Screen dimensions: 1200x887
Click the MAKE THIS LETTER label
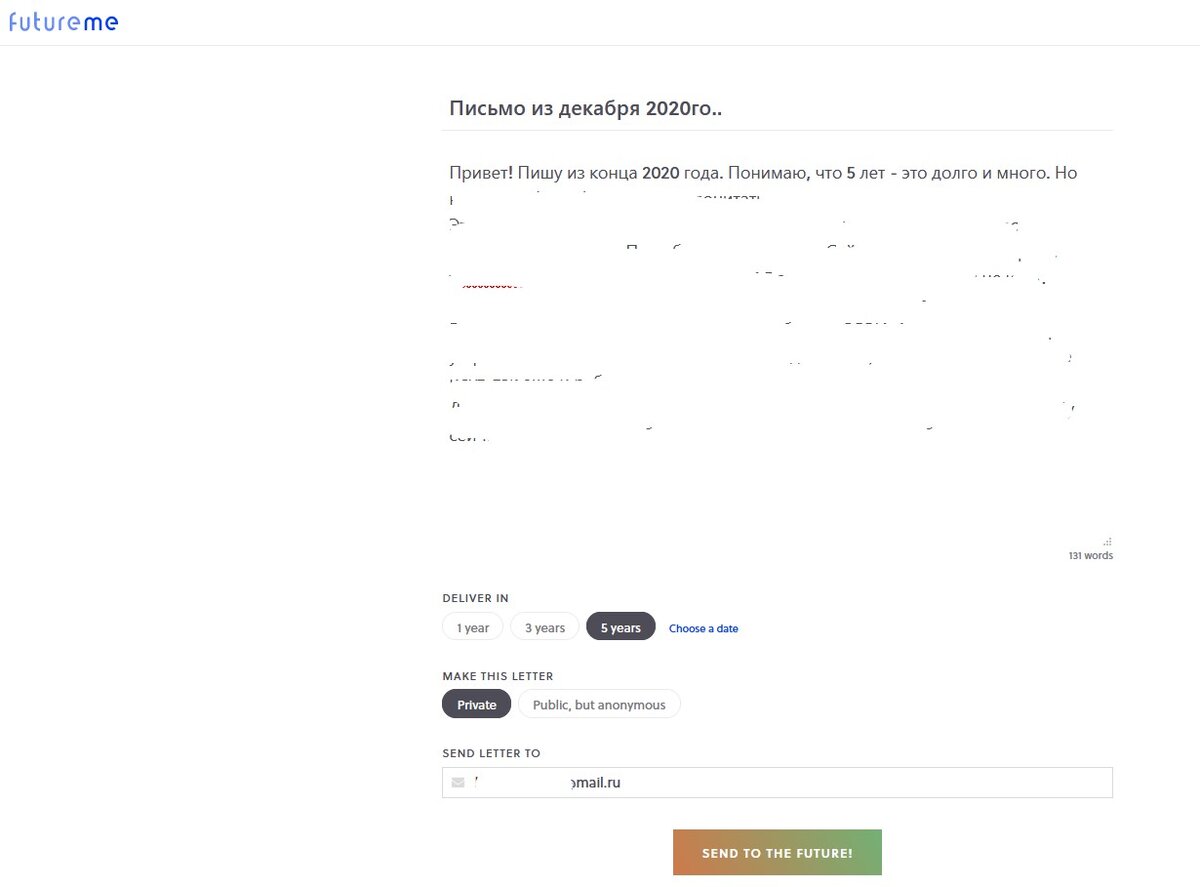pyautogui.click(x=498, y=676)
